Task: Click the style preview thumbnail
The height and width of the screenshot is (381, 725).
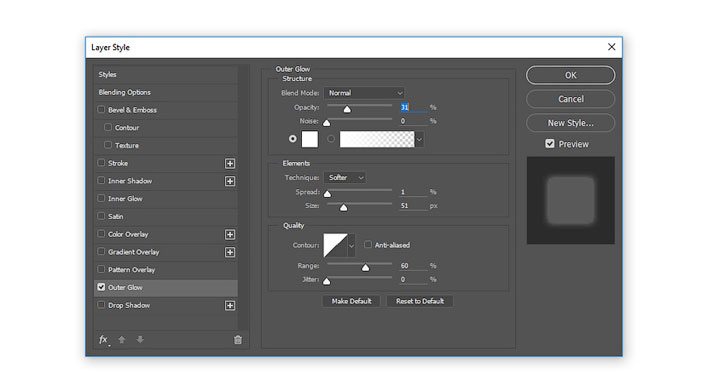Action: [x=571, y=200]
